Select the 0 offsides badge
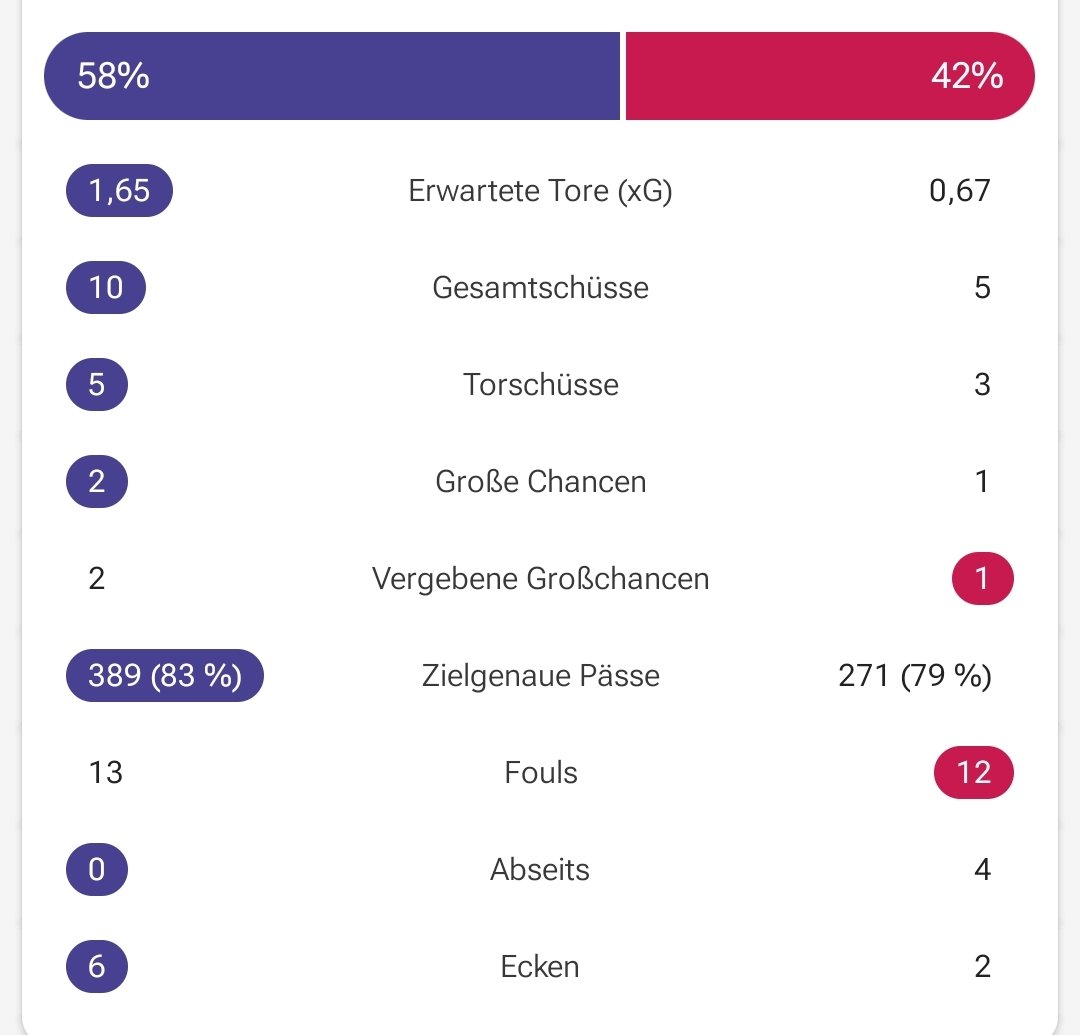 point(97,870)
